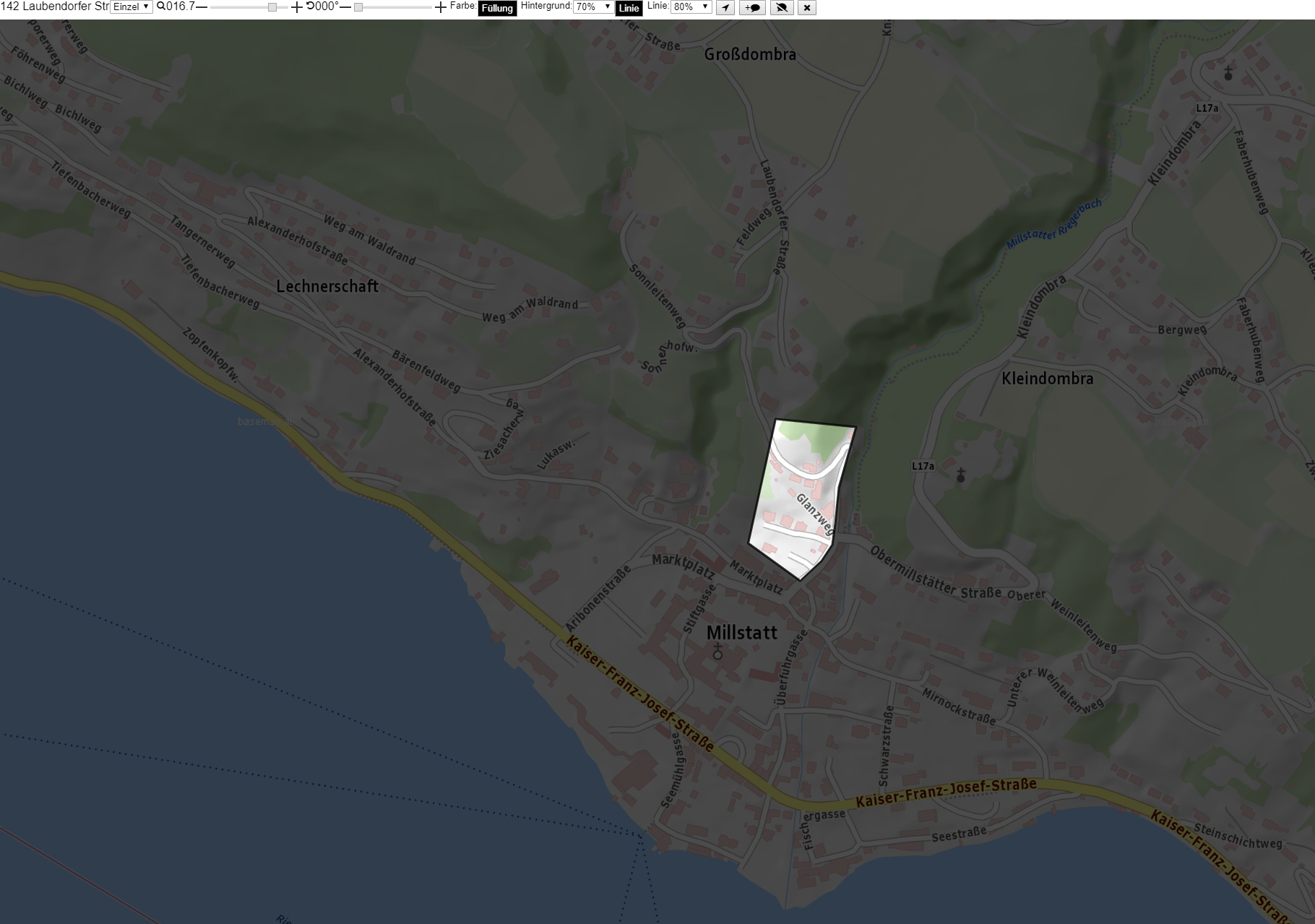Click the location arrow icon button
The height and width of the screenshot is (924, 1315).
725,7
